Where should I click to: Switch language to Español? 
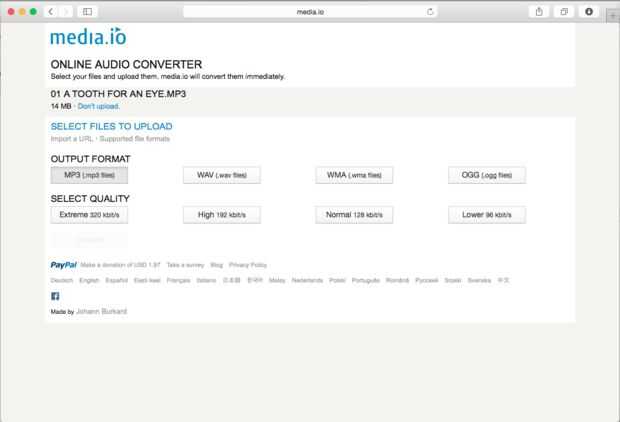pyautogui.click(x=117, y=280)
